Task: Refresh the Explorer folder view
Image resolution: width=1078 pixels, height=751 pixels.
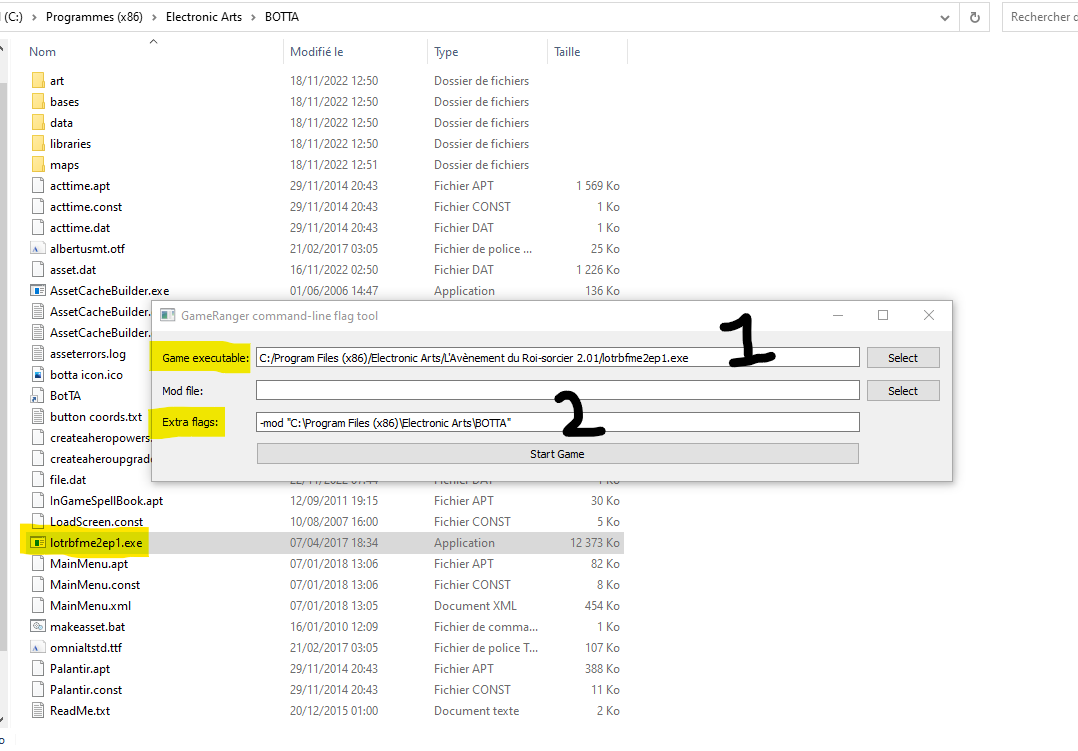Action: pos(975,17)
